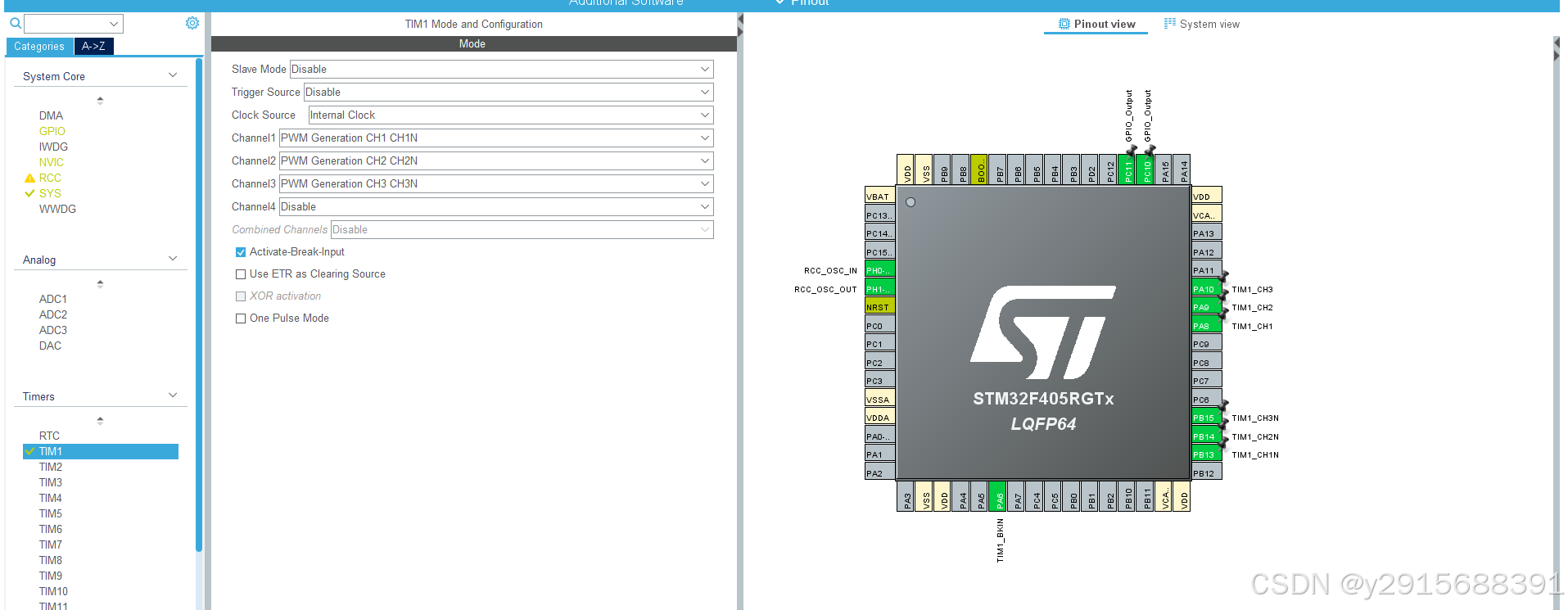The width and height of the screenshot is (1568, 610).
Task: Collapse the System Core category
Action: click(173, 75)
